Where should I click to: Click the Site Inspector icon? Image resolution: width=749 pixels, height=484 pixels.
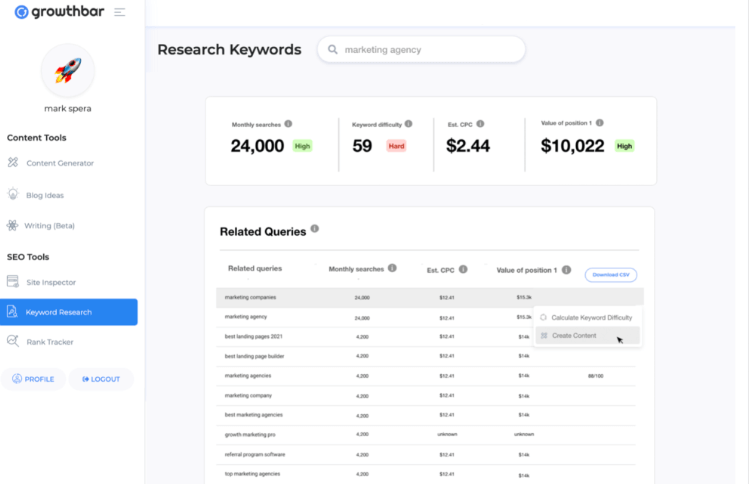click(13, 281)
